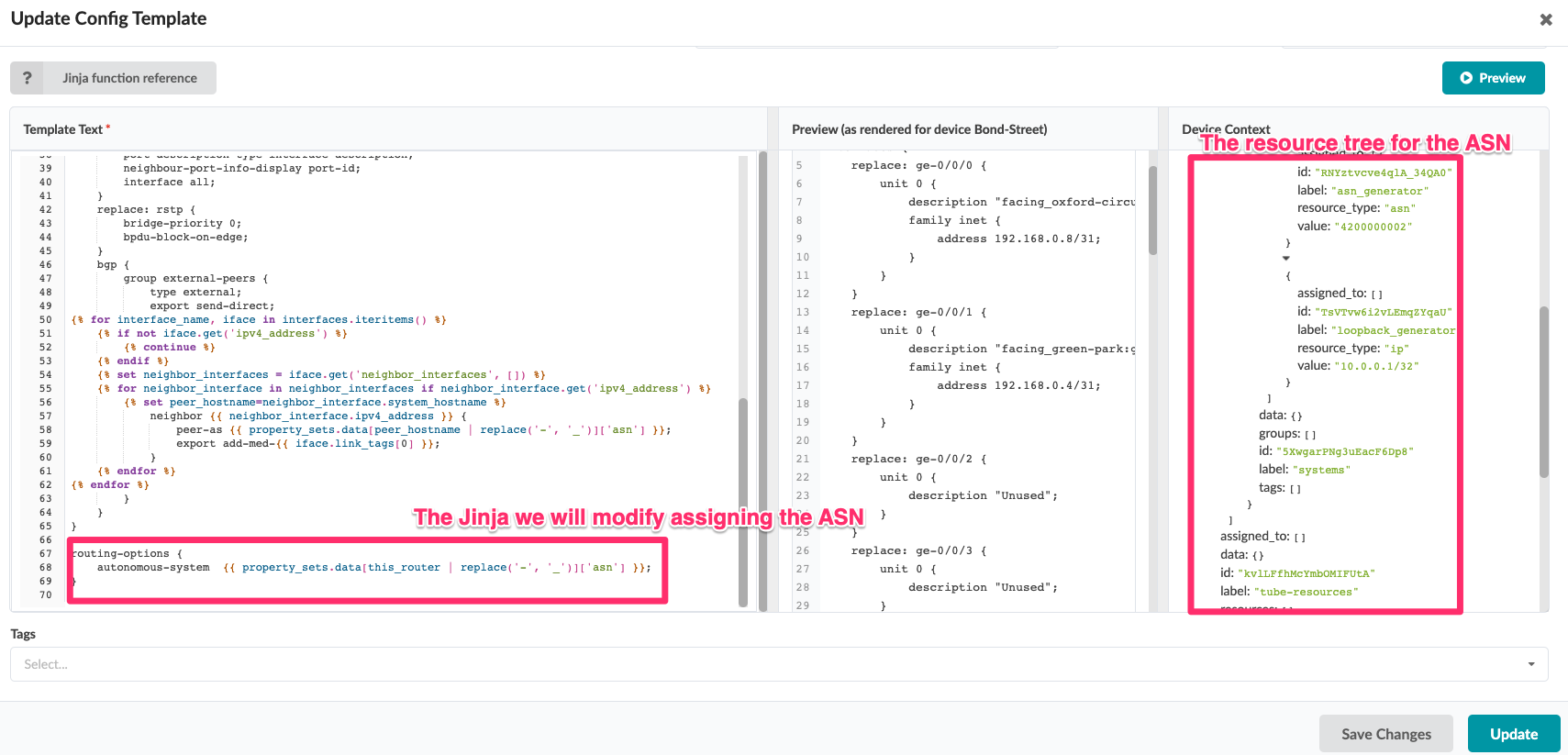The image size is (1568, 755).
Task: Click line 68 autonomous-system in template editor
Action: click(x=153, y=568)
